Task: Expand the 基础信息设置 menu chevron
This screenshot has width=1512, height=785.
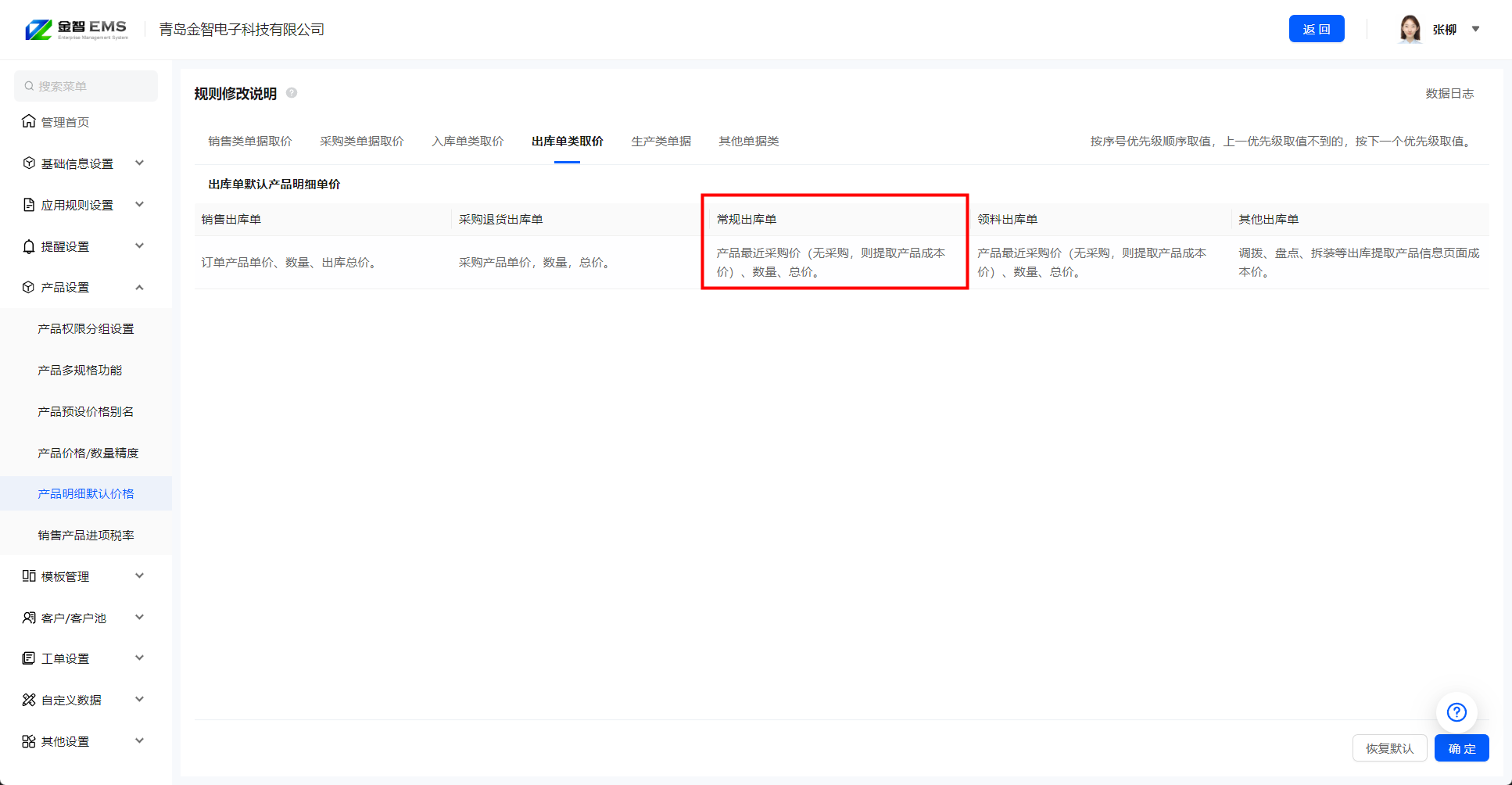Action: click(140, 163)
